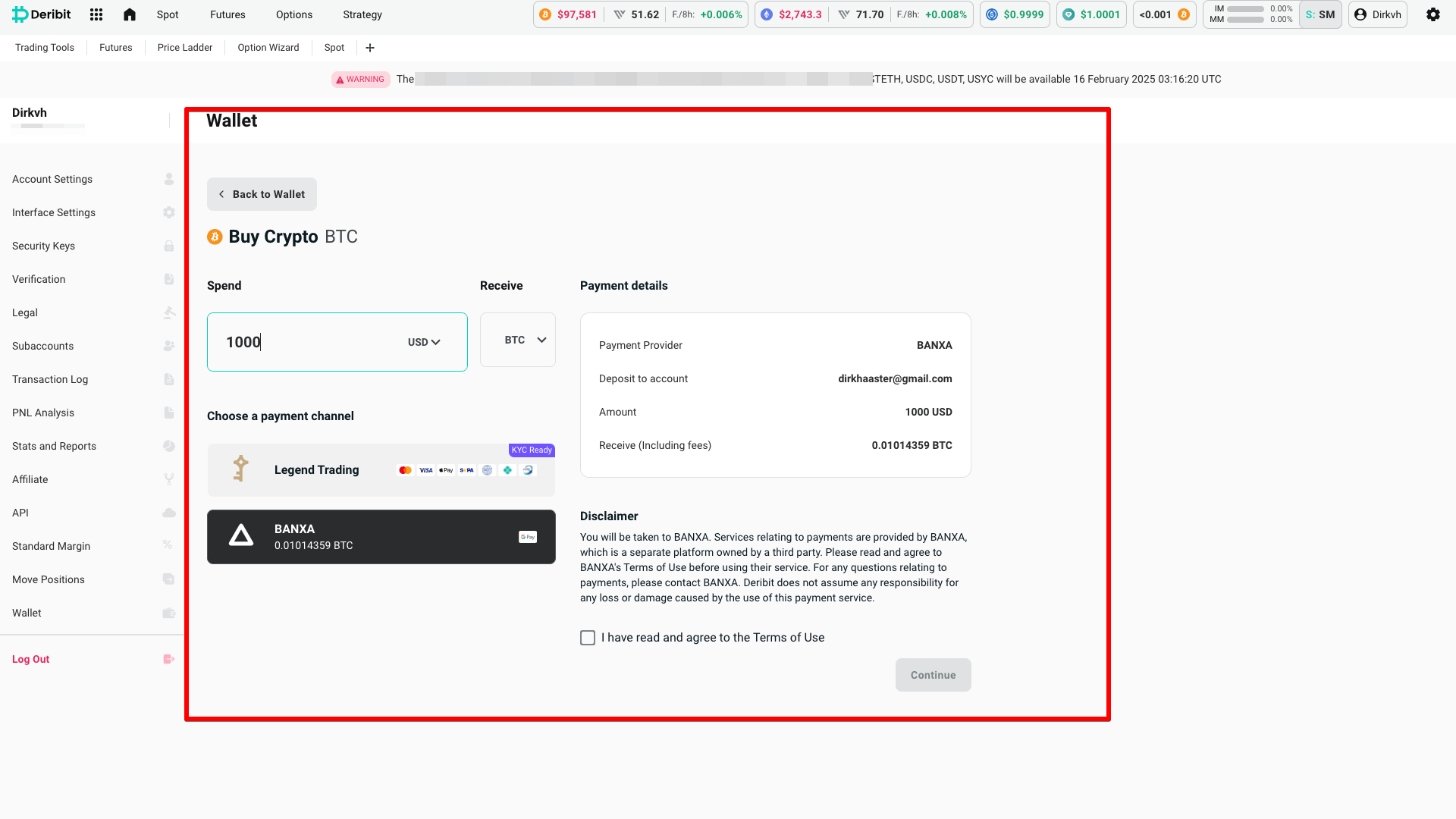The width and height of the screenshot is (1456, 819).
Task: Go to the home icon
Action: click(130, 14)
